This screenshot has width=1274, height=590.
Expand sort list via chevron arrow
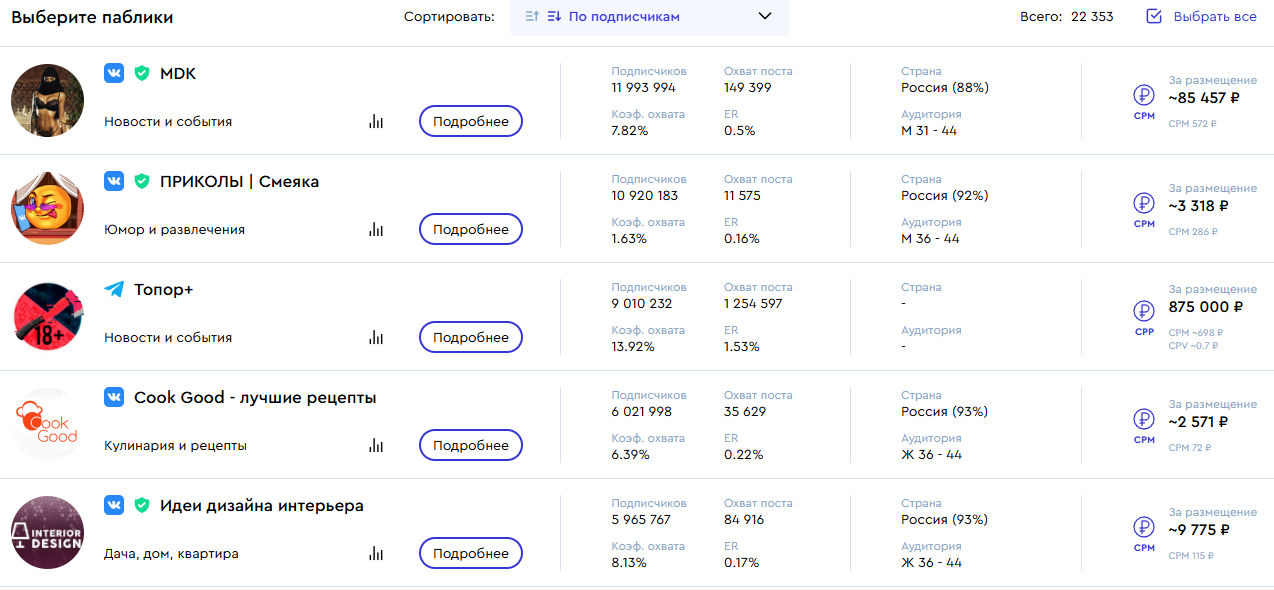(765, 16)
